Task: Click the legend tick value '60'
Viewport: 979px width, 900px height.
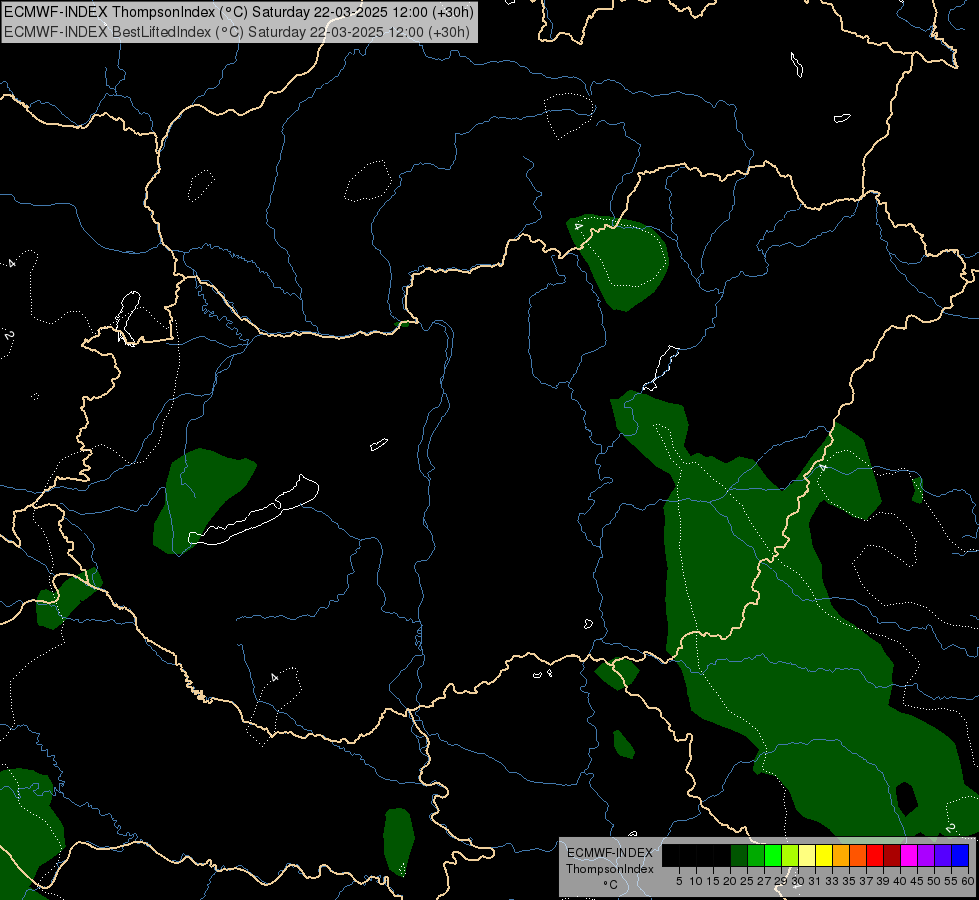Action: coord(968,881)
